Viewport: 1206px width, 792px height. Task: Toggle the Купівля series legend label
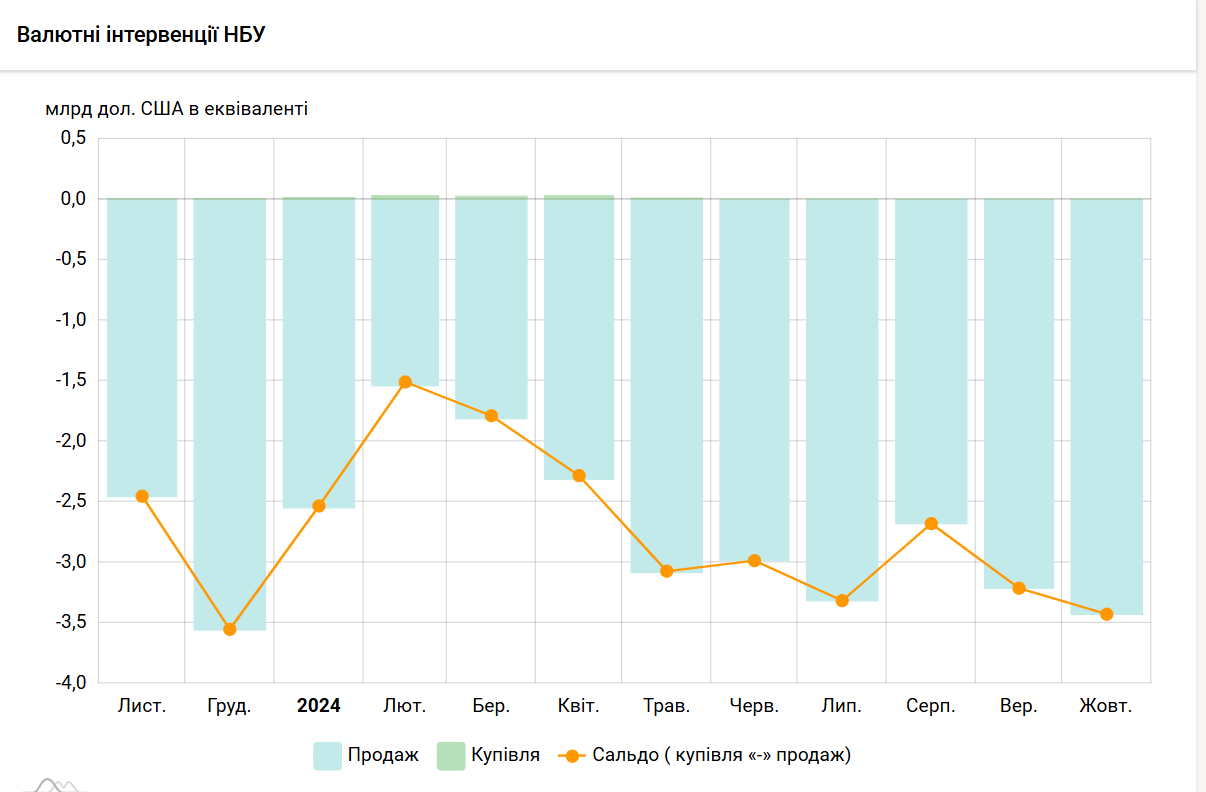[x=505, y=756]
